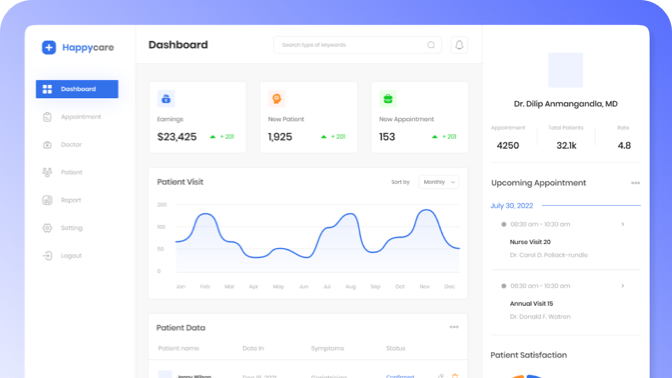Viewport: 672px width, 378px height.
Task: Click the Feb label on chart axis
Action: click(x=205, y=286)
